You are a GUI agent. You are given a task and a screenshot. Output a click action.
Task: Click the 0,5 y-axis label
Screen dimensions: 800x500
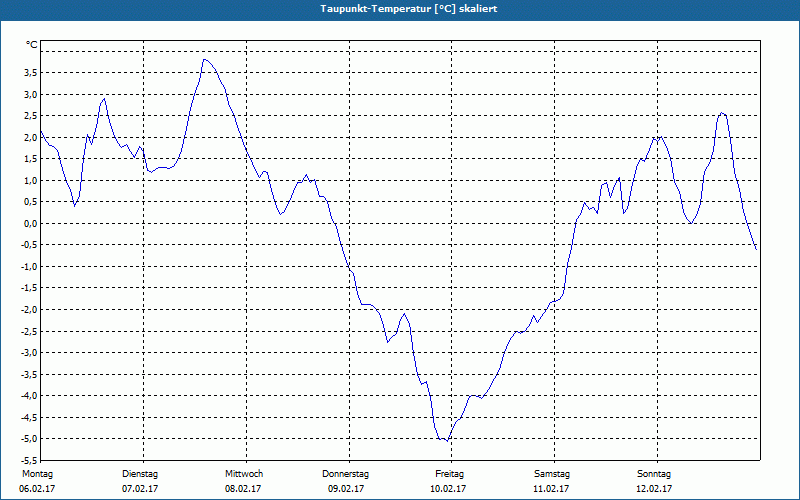tap(30, 202)
